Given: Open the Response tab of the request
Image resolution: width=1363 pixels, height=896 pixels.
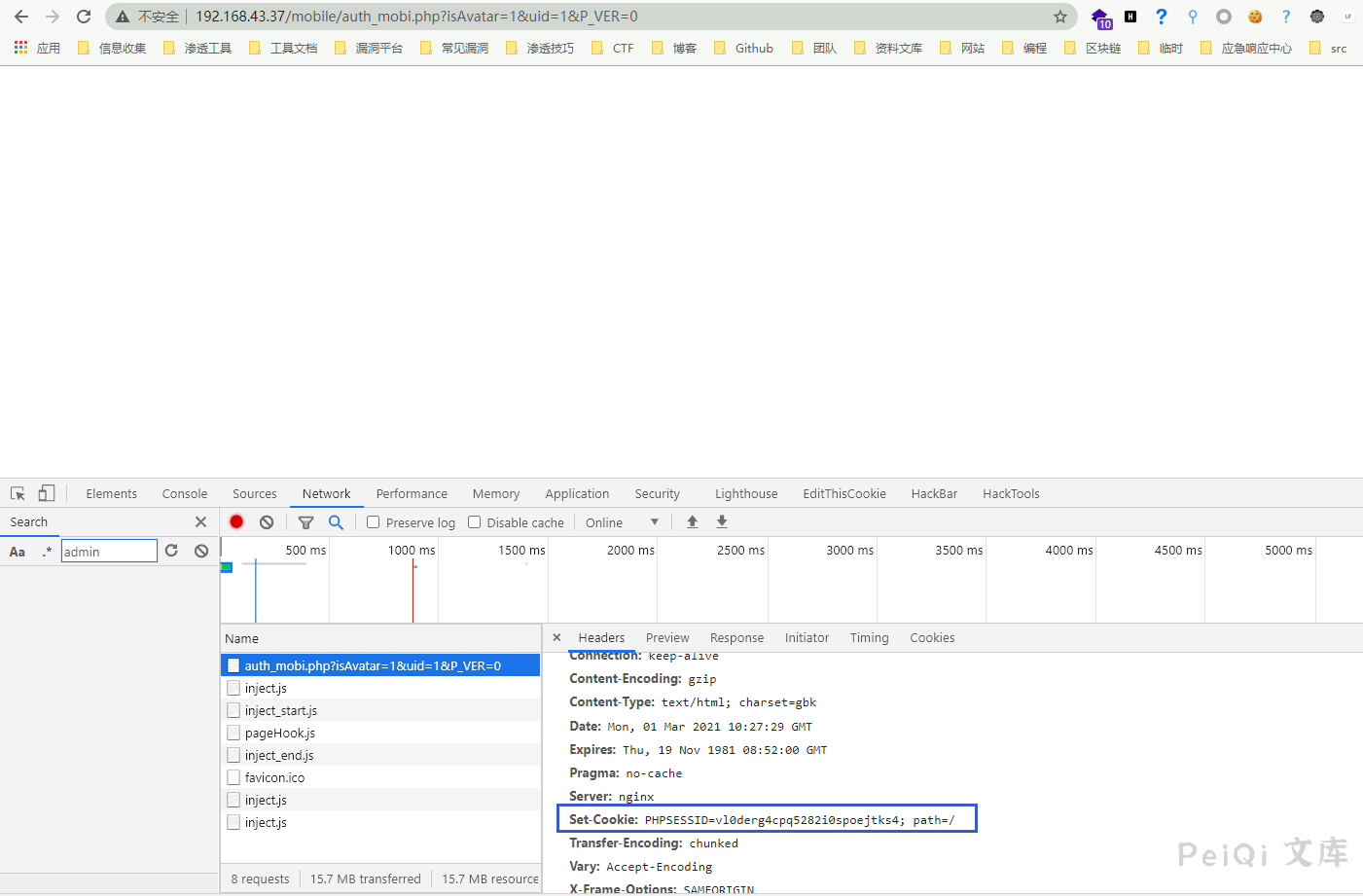Looking at the screenshot, I should [736, 638].
